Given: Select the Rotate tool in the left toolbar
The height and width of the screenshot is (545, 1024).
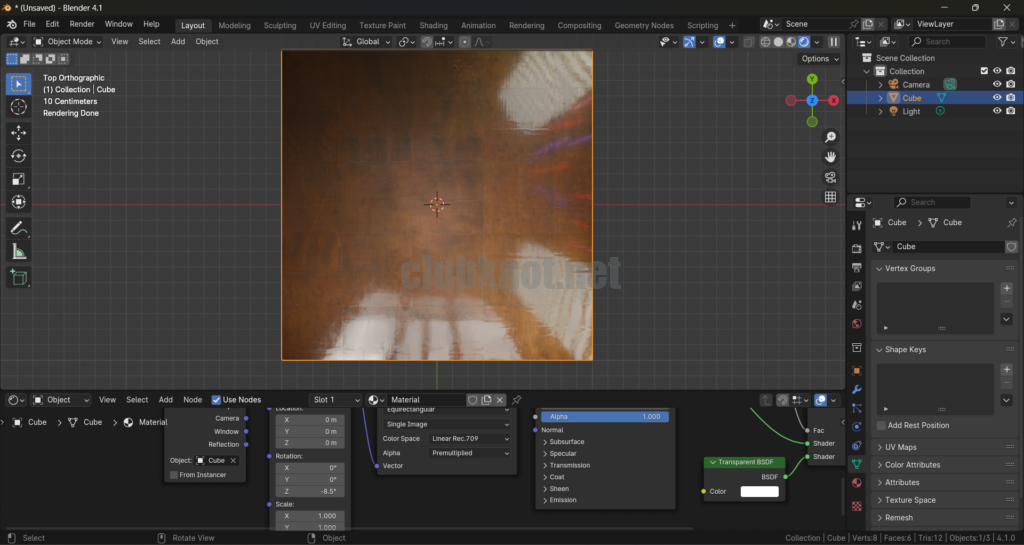Looking at the screenshot, I should [x=19, y=155].
